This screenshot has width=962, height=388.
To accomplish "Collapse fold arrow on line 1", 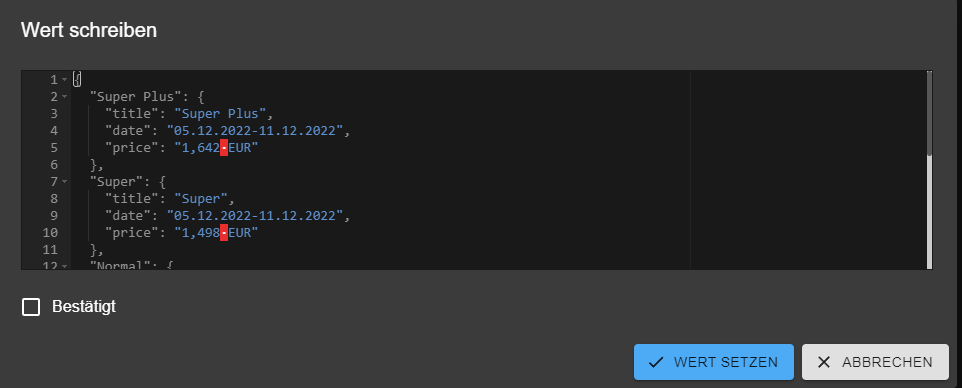I will coord(64,80).
